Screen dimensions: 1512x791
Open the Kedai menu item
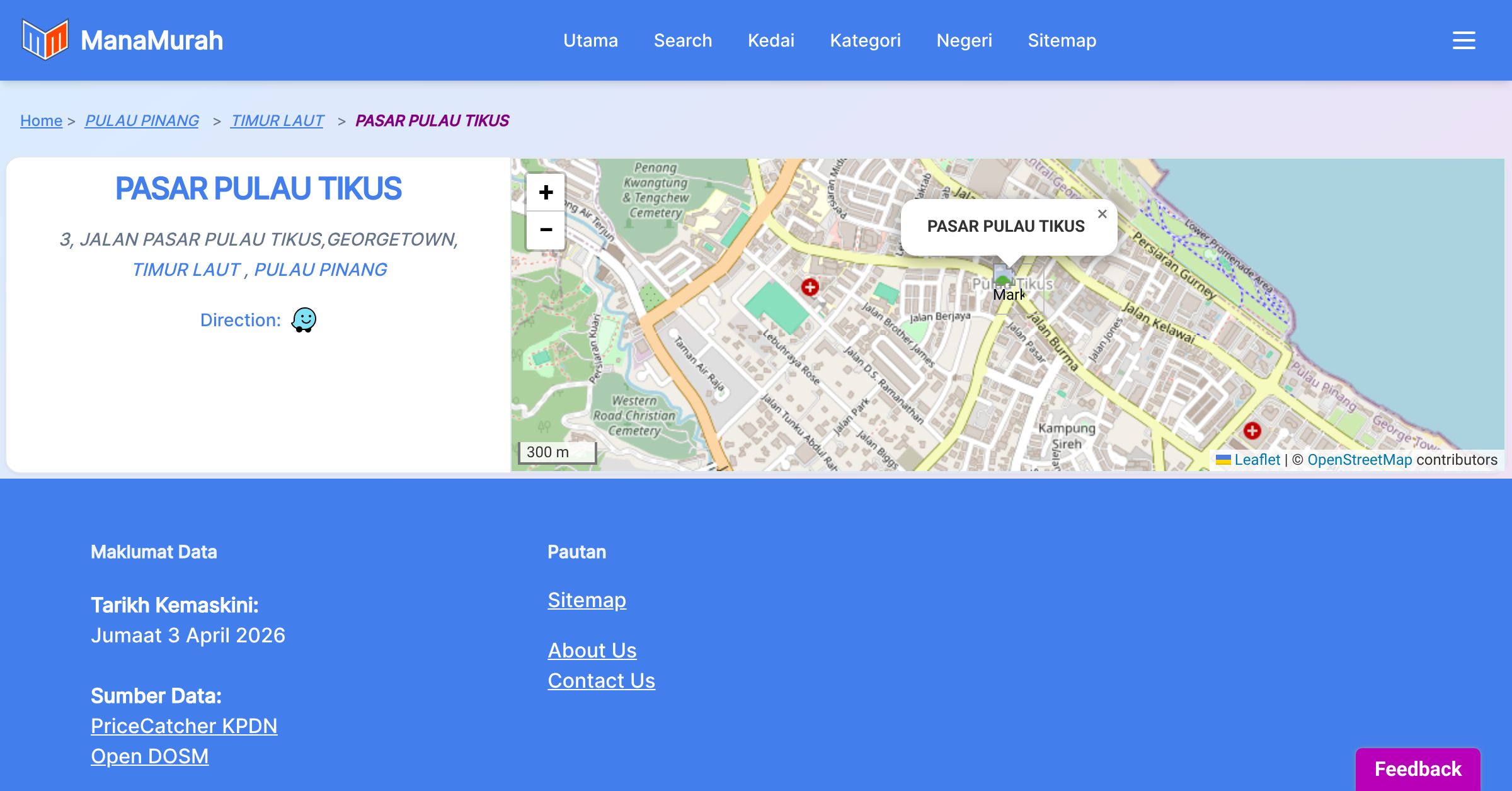(770, 40)
